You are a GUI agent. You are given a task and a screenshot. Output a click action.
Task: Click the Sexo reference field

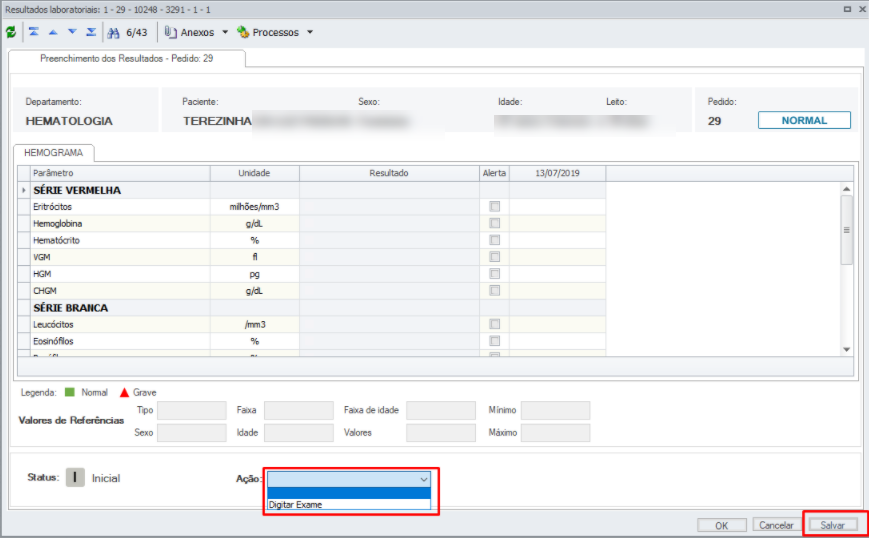tap(192, 433)
